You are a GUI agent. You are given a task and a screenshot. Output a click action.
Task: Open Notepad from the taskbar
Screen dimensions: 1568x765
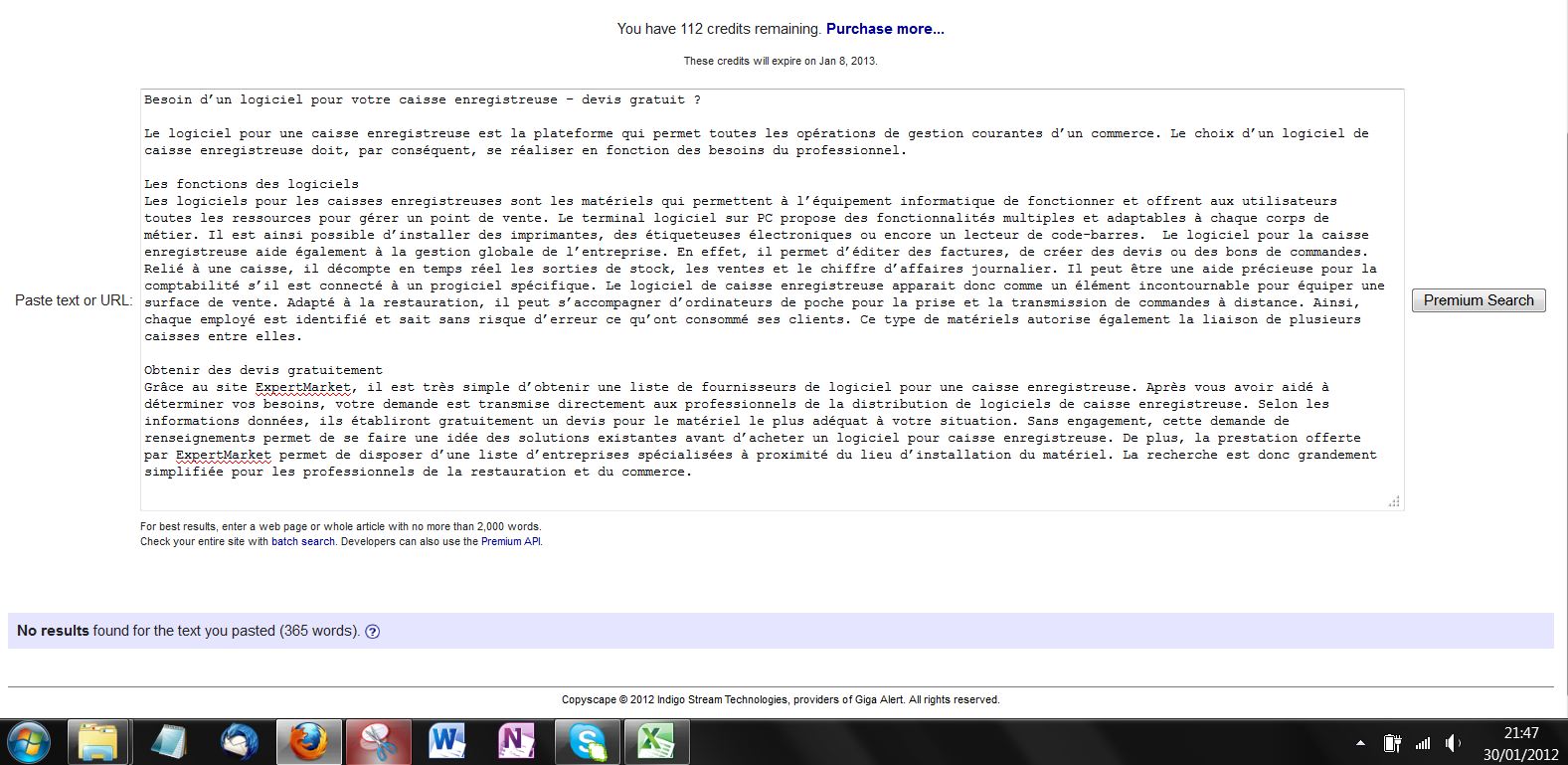tap(170, 742)
